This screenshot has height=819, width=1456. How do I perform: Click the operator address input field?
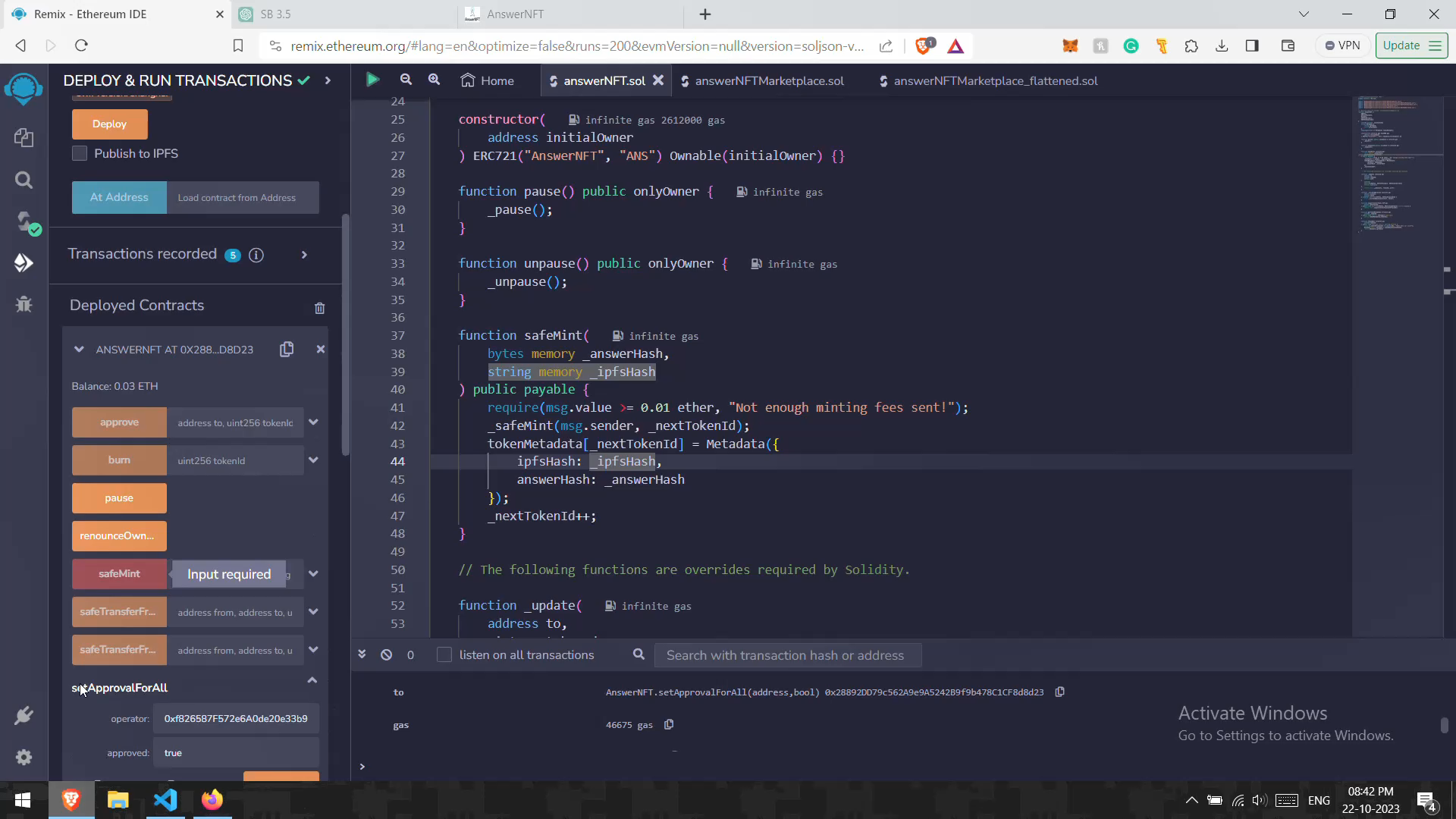(x=236, y=719)
